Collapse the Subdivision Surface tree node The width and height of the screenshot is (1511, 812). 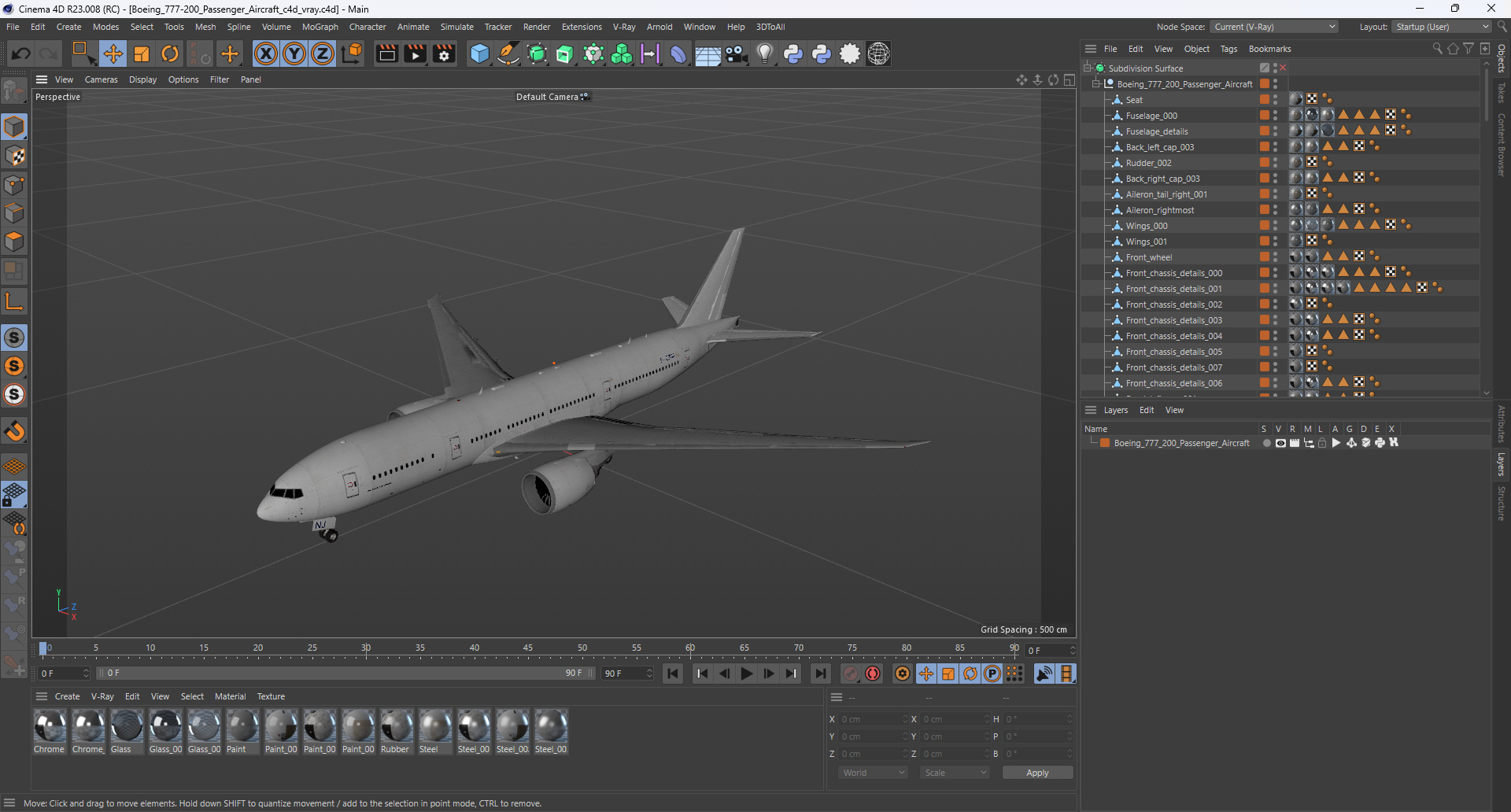pyautogui.click(x=1088, y=68)
